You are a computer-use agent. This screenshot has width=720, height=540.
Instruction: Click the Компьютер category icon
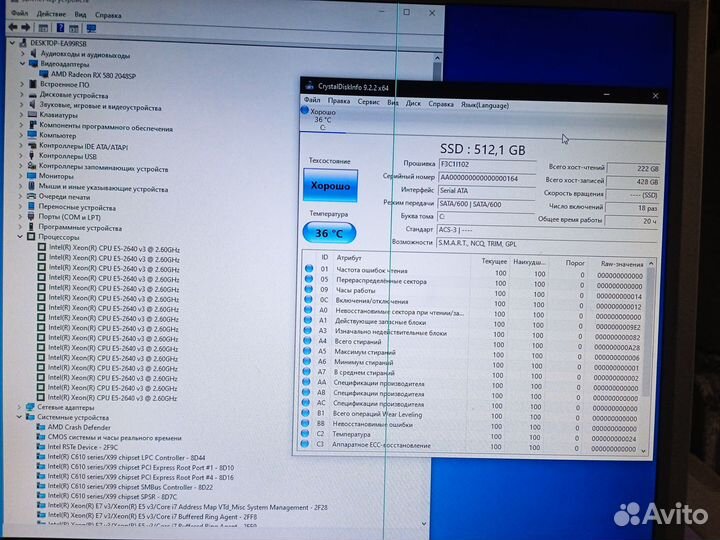tap(32, 135)
